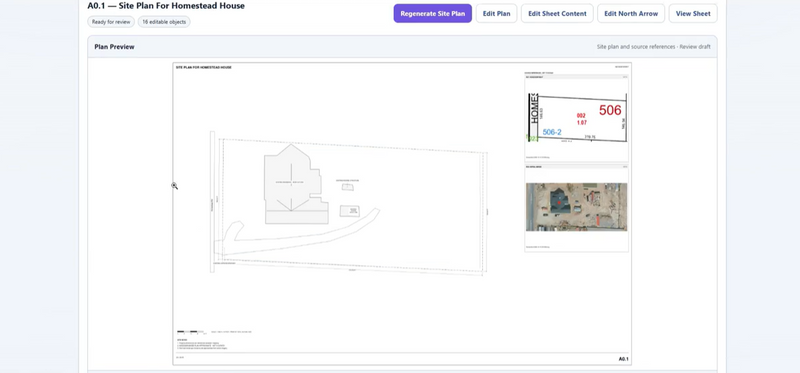Click the scale bar on the sheet
The width and height of the screenshot is (800, 373).
[x=190, y=332]
